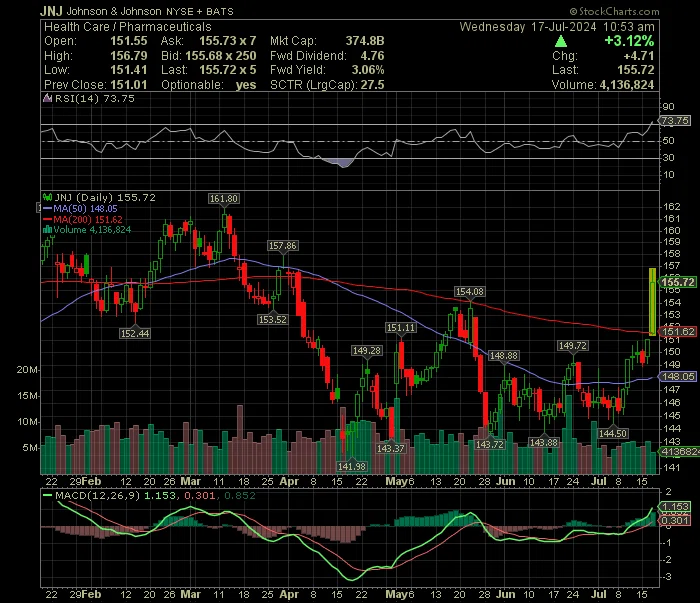Click the 153.52 price label
The height and width of the screenshot is (603, 700).
(x=272, y=320)
